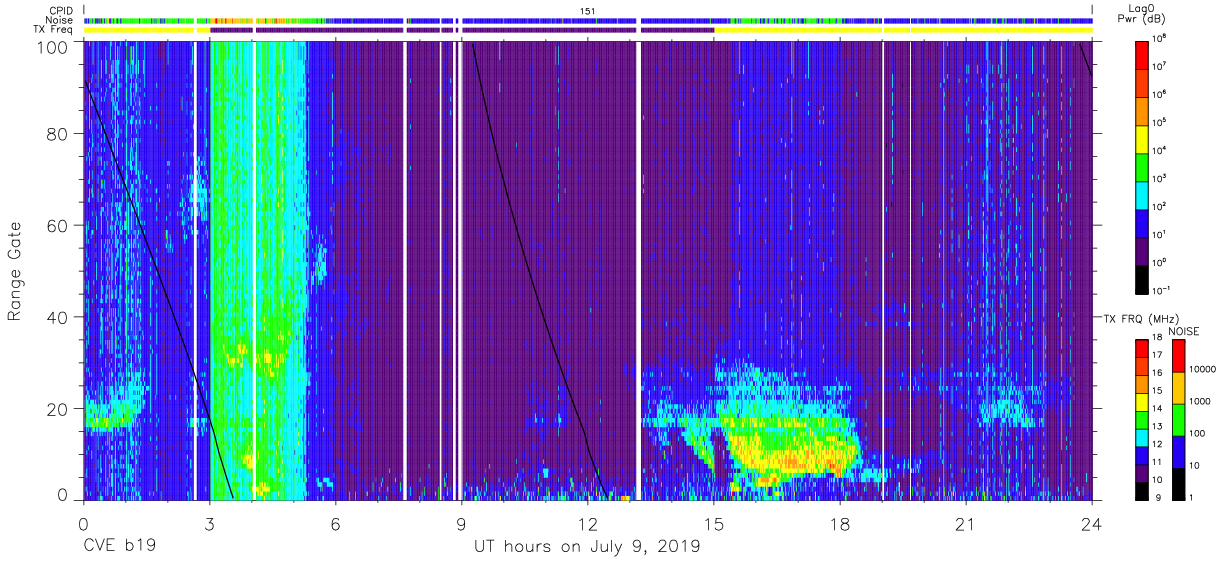
Task: Click the x-axis tick label 3
Action: pyautogui.click(x=210, y=523)
